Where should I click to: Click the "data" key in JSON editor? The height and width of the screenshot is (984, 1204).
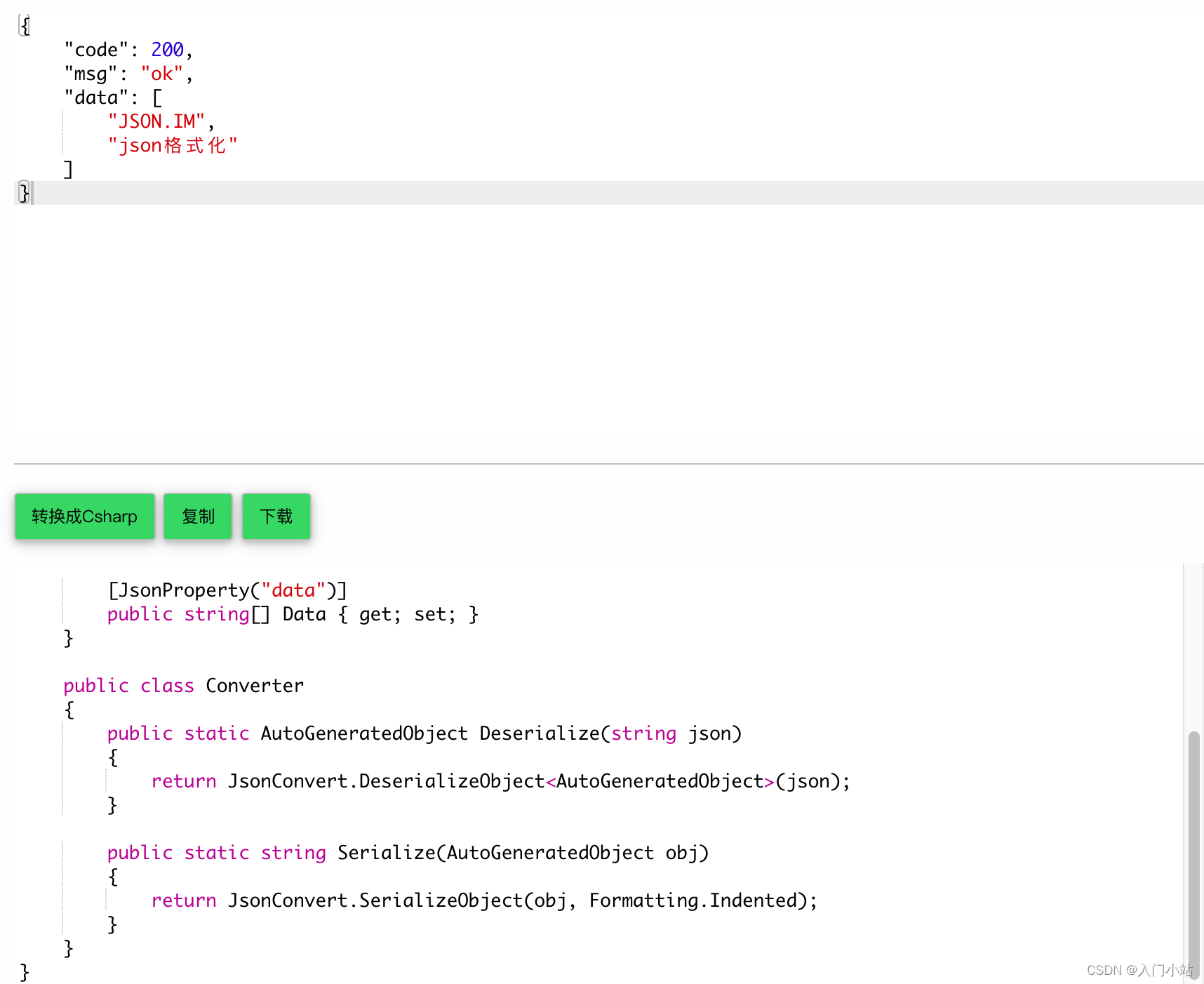click(96, 98)
